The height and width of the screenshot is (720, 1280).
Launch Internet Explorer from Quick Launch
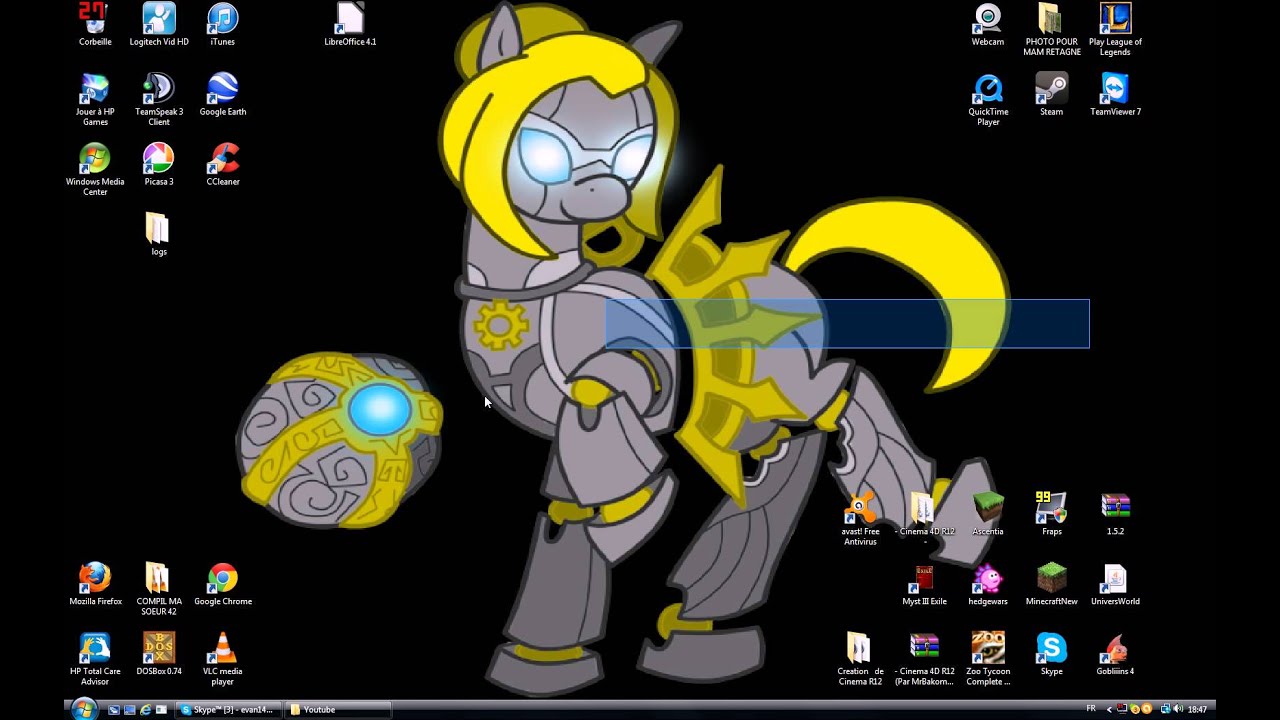tap(146, 710)
